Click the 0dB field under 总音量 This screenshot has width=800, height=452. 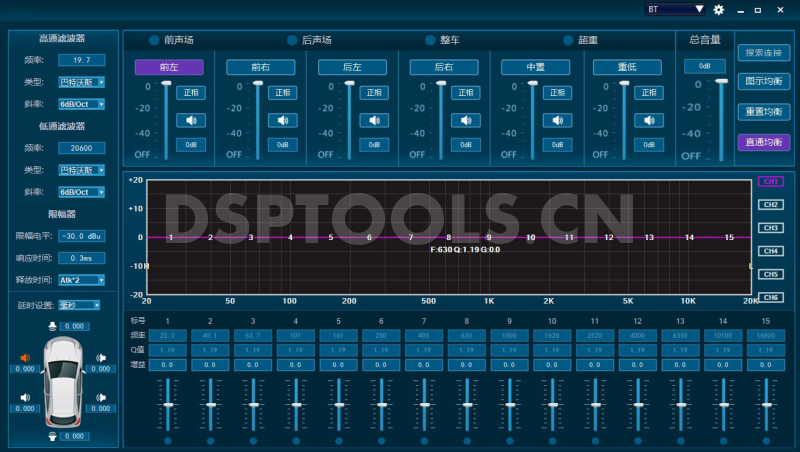coord(705,66)
